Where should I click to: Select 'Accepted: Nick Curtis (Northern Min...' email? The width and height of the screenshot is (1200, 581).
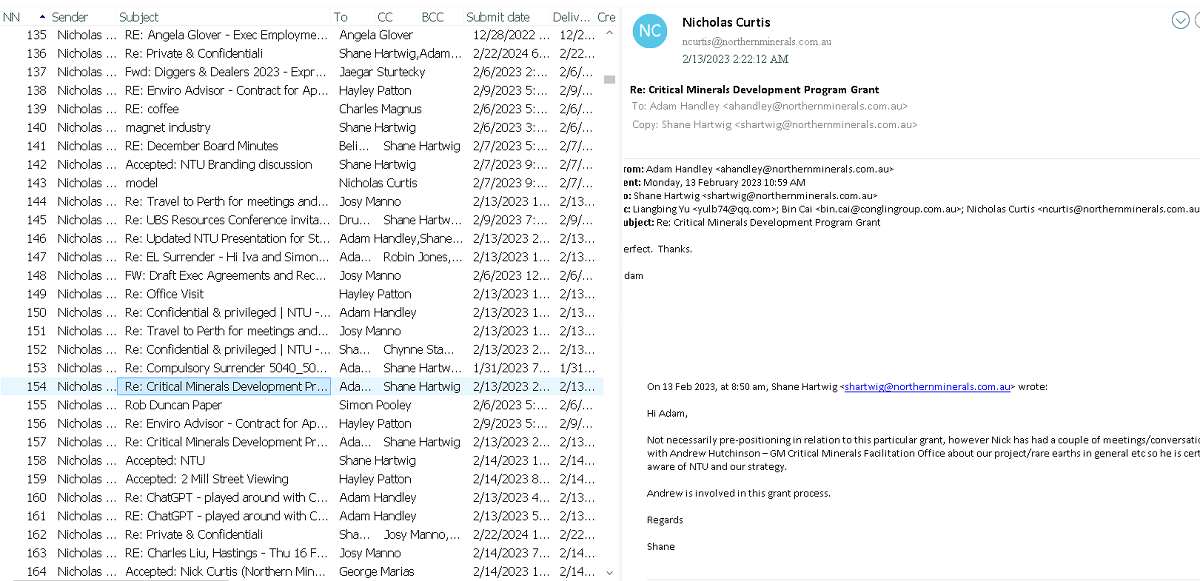coord(301,571)
